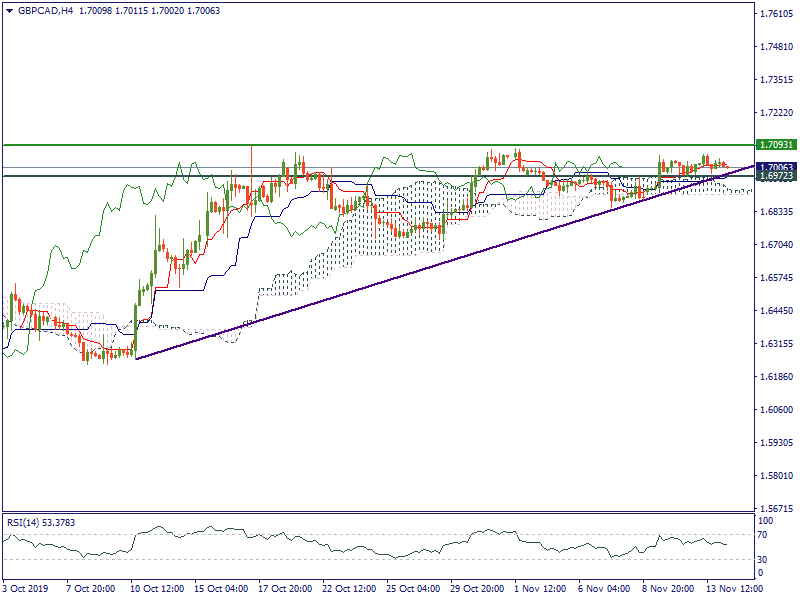This screenshot has width=800, height=600.
Task: Select the green 1.70931 price label
Action: (776, 145)
